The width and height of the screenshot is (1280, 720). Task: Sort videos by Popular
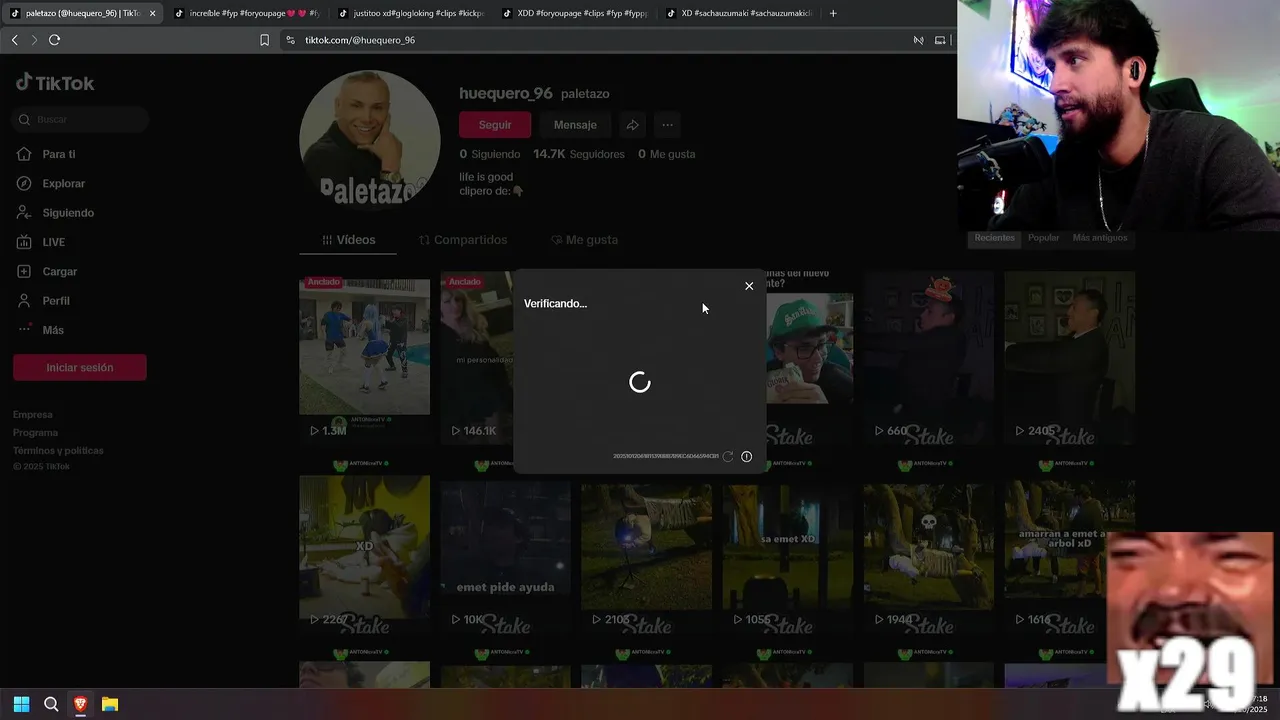[x=1043, y=238]
